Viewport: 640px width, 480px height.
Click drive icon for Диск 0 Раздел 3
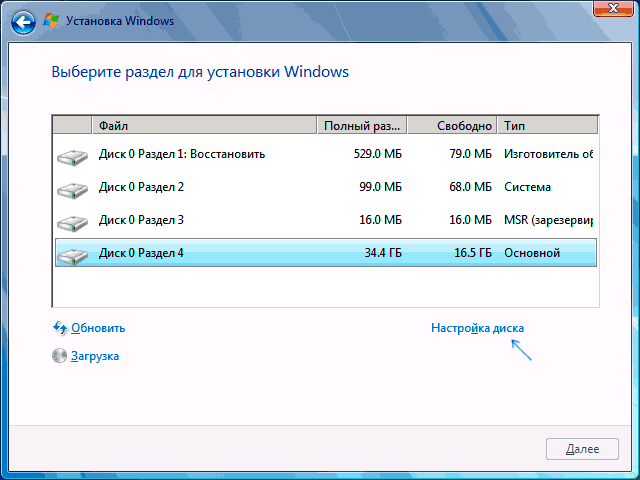tap(72, 223)
